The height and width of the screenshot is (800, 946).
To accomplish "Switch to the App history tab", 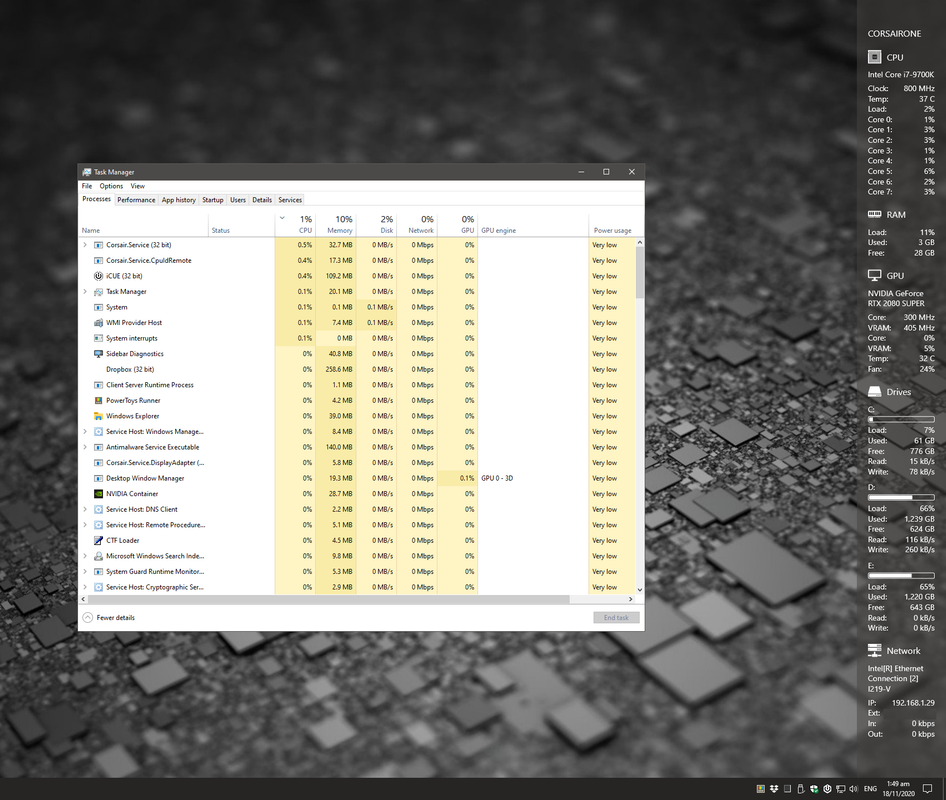I will tap(179, 200).
